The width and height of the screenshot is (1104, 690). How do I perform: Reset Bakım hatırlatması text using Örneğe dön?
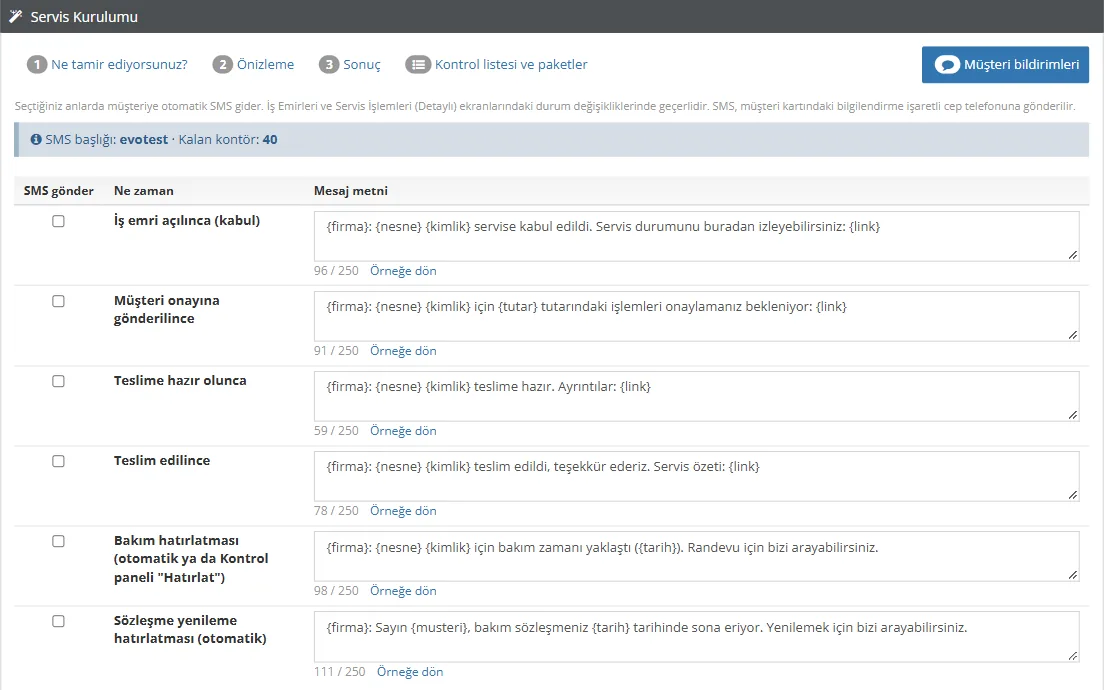(x=403, y=591)
